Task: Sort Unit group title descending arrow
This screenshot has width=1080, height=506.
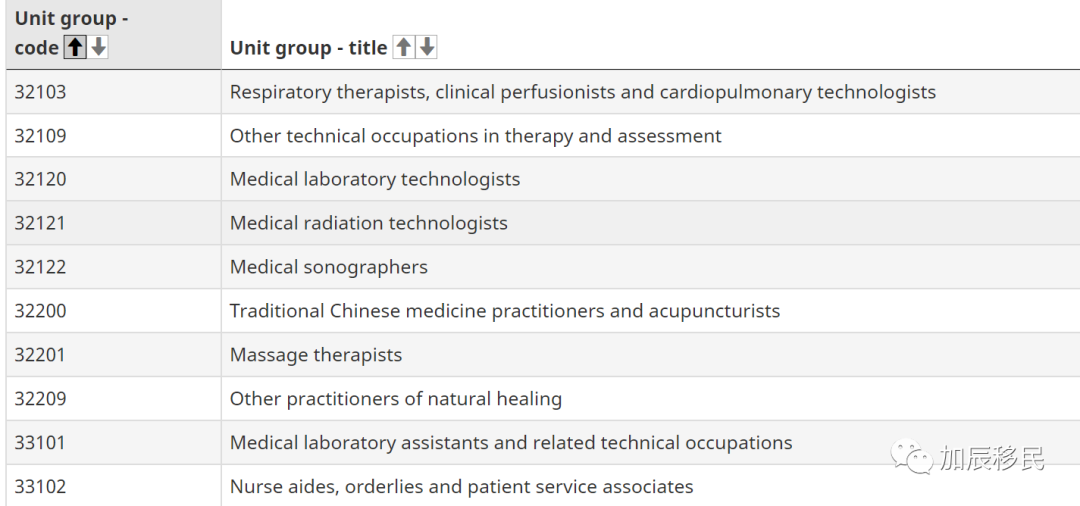Action: click(x=427, y=47)
